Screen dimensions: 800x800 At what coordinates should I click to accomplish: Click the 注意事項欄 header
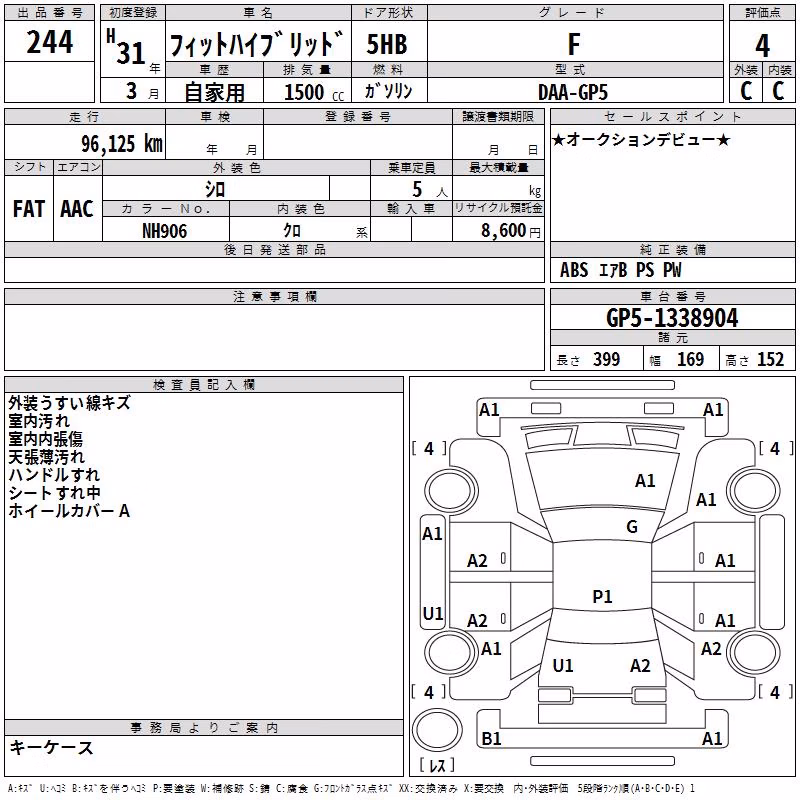[274, 296]
